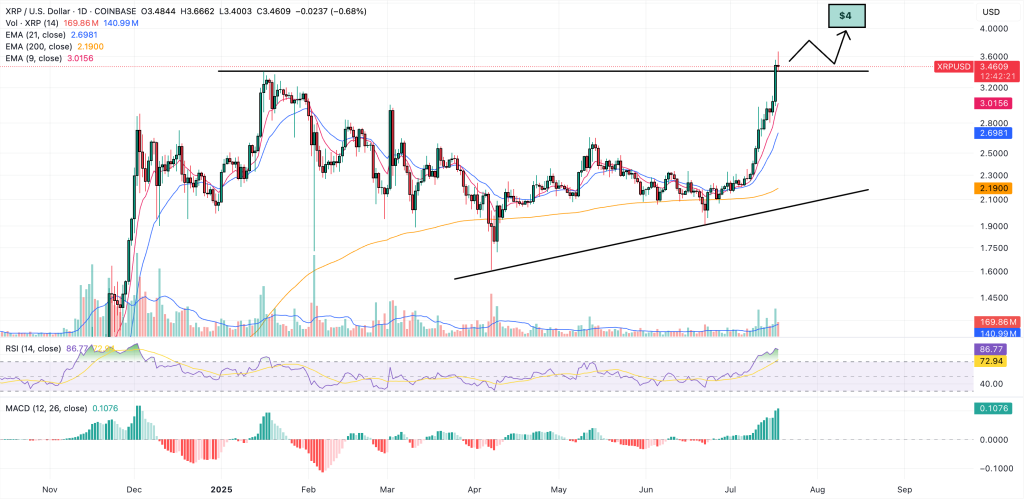Click the 2025 label on time axis
The width and height of the screenshot is (1024, 500).
pyautogui.click(x=221, y=488)
